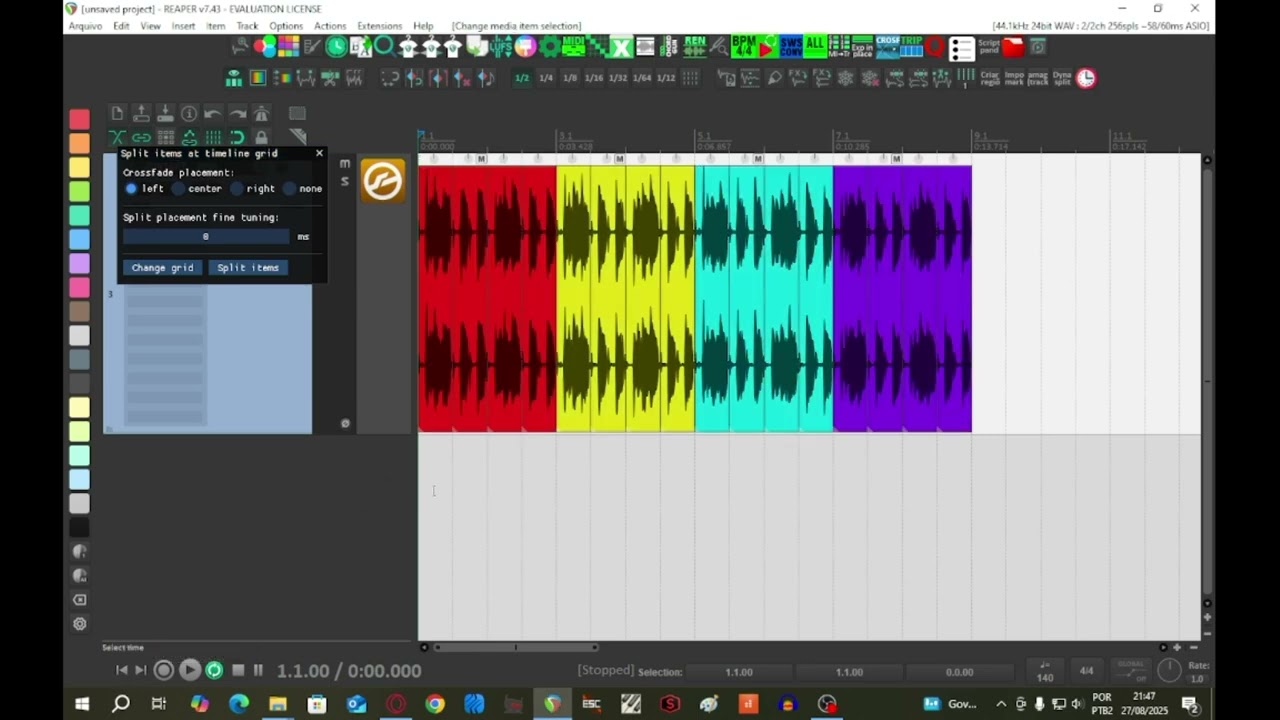1280x720 pixels.
Task: Click the Split items button
Action: point(248,267)
